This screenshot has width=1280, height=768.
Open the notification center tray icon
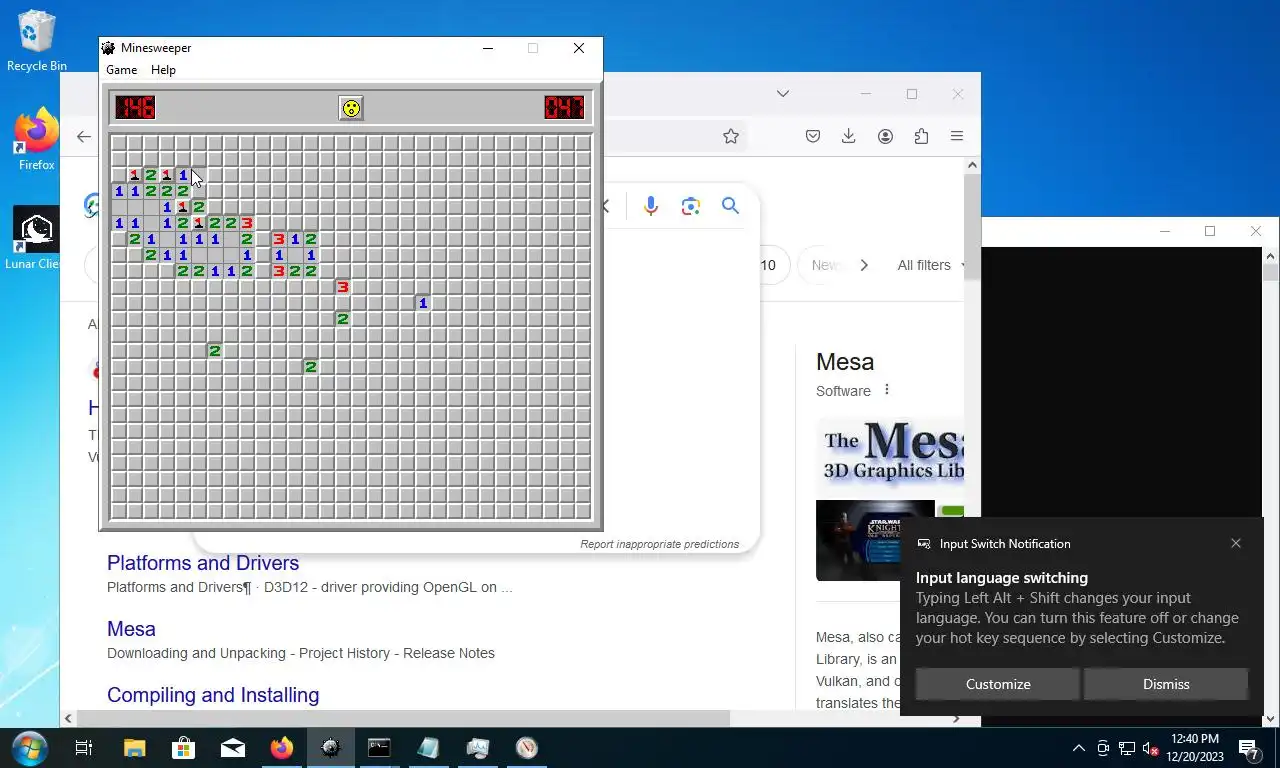1249,748
